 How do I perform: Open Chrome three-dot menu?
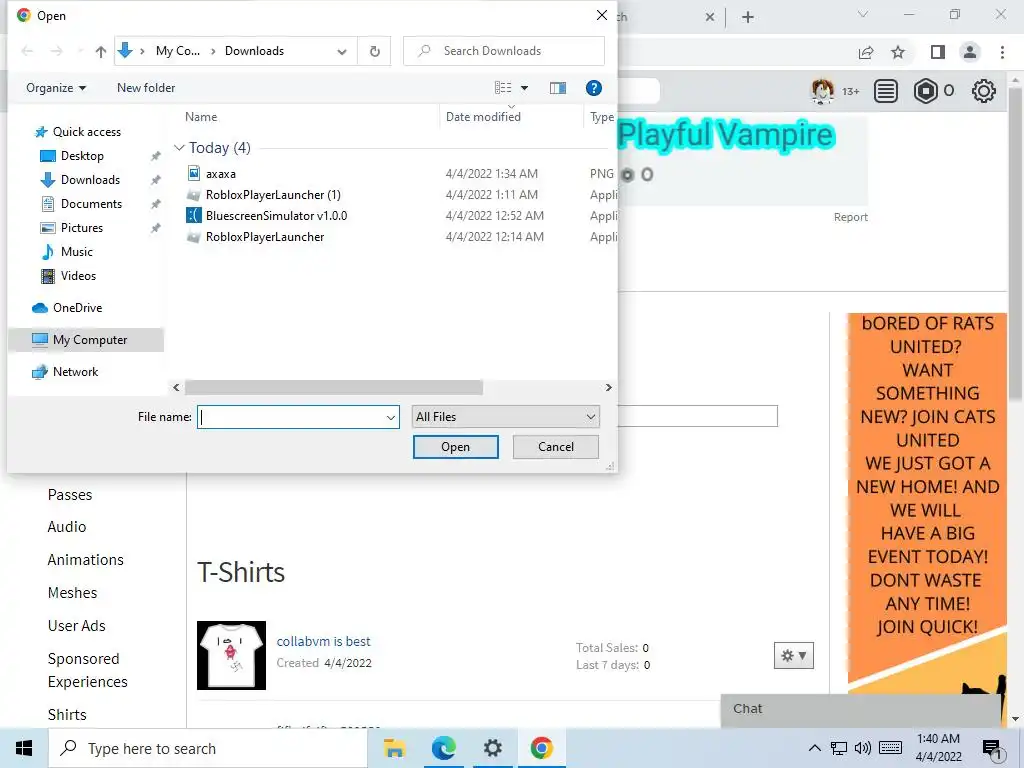click(x=1002, y=52)
